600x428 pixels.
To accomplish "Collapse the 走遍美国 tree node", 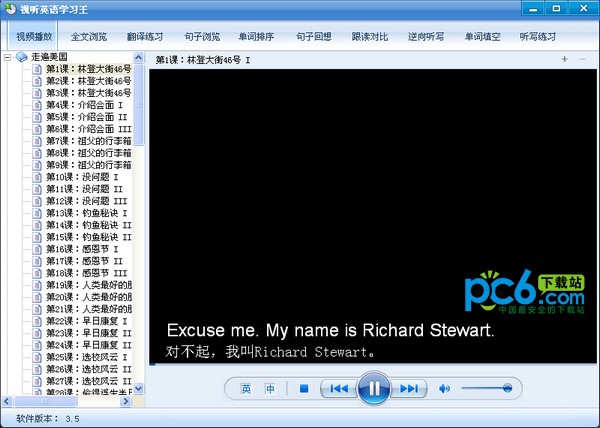I will (x=8, y=57).
